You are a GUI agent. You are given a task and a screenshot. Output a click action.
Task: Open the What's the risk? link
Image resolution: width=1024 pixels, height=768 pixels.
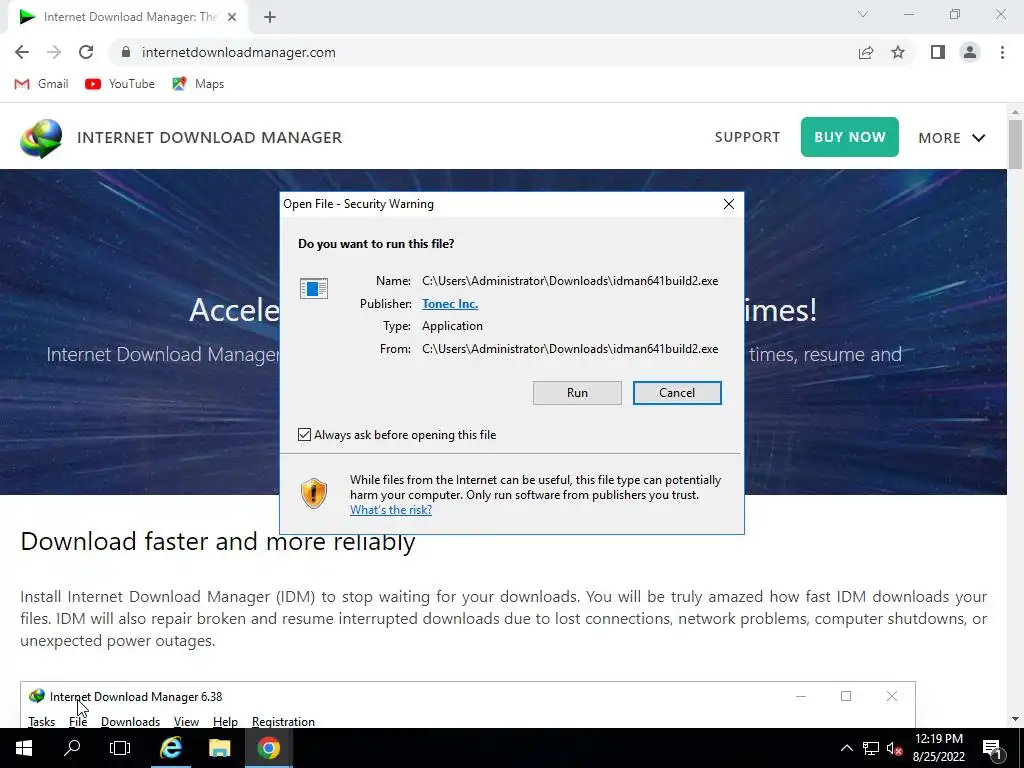click(x=391, y=510)
